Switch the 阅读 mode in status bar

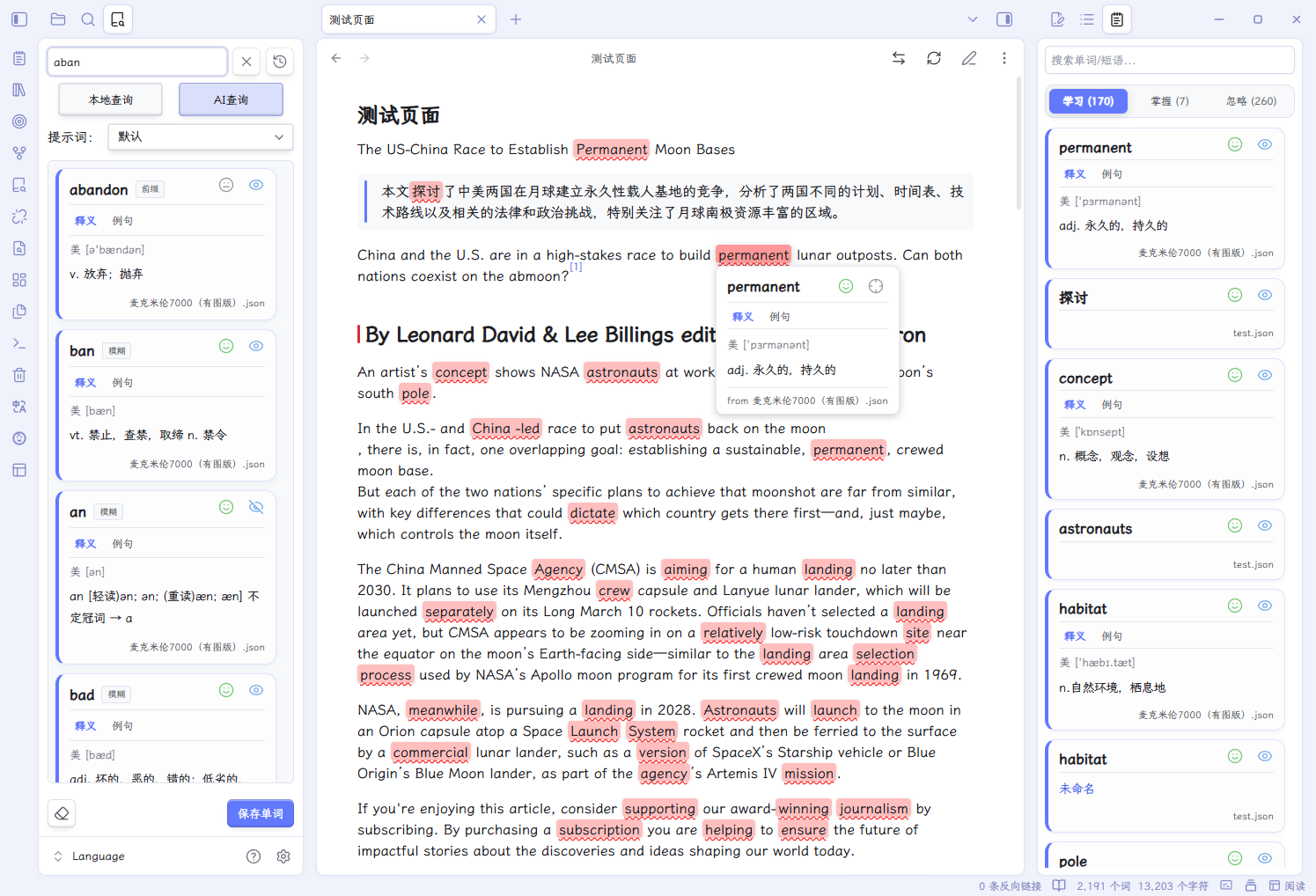click(x=1287, y=885)
